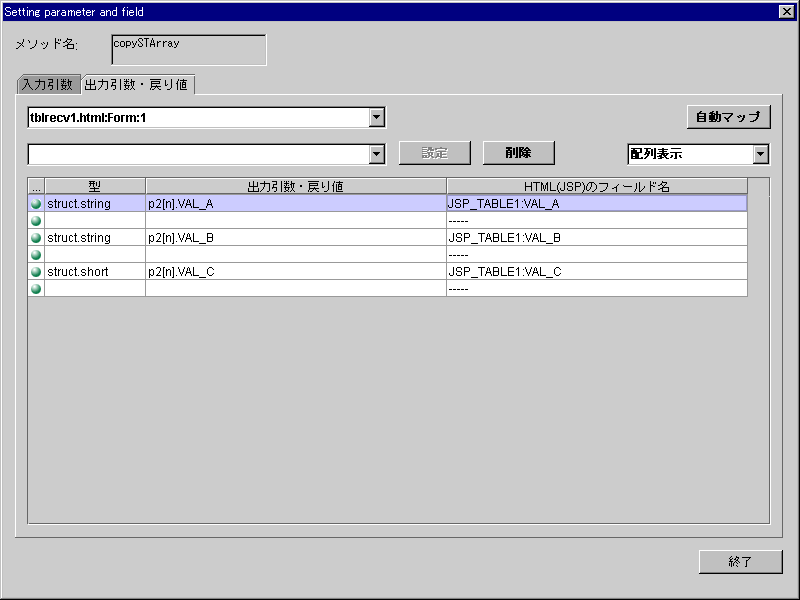Click the green icon in the empty row below VAL_A

(x=36, y=221)
